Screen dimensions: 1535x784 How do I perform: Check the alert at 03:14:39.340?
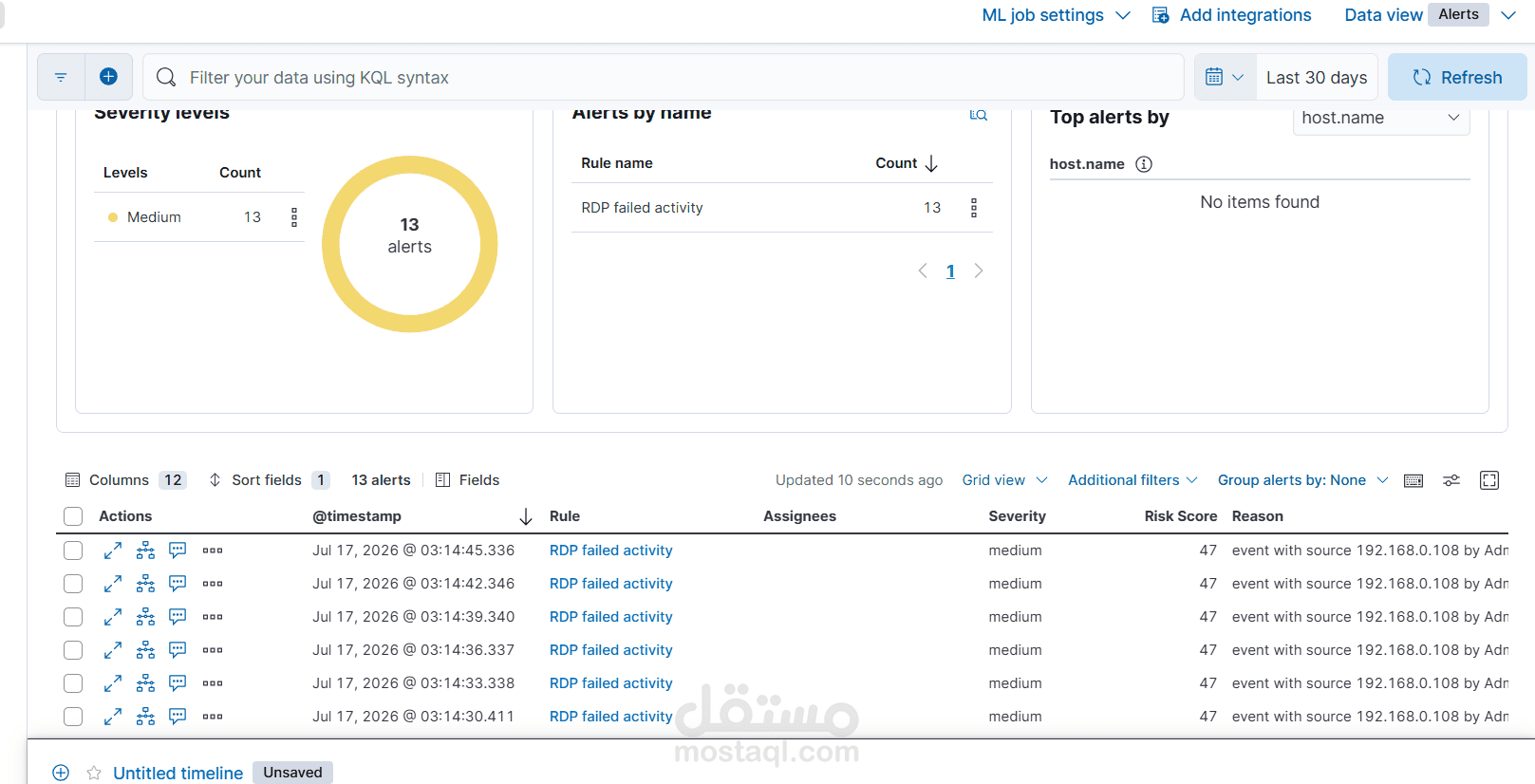pos(73,617)
